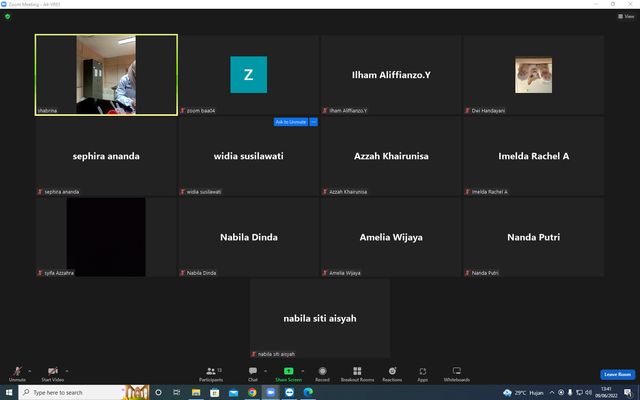Viewport: 640px width, 400px height.
Task: Select shabrina's video tile
Action: pyautogui.click(x=106, y=75)
